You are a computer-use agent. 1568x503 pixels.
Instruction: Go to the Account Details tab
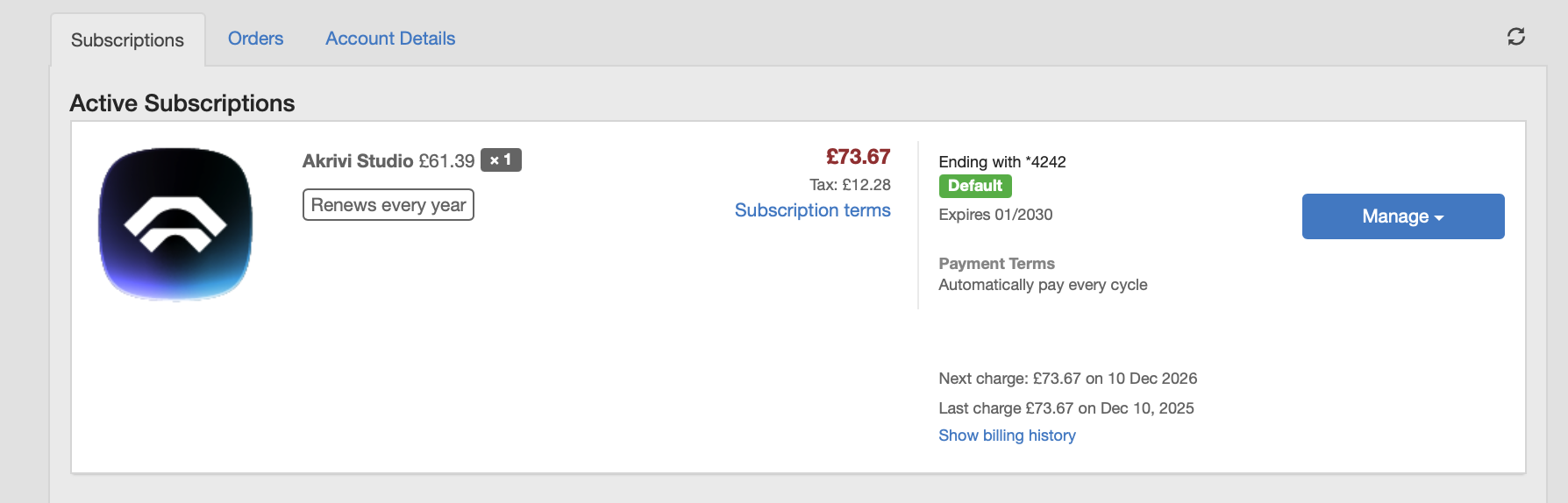(x=390, y=39)
